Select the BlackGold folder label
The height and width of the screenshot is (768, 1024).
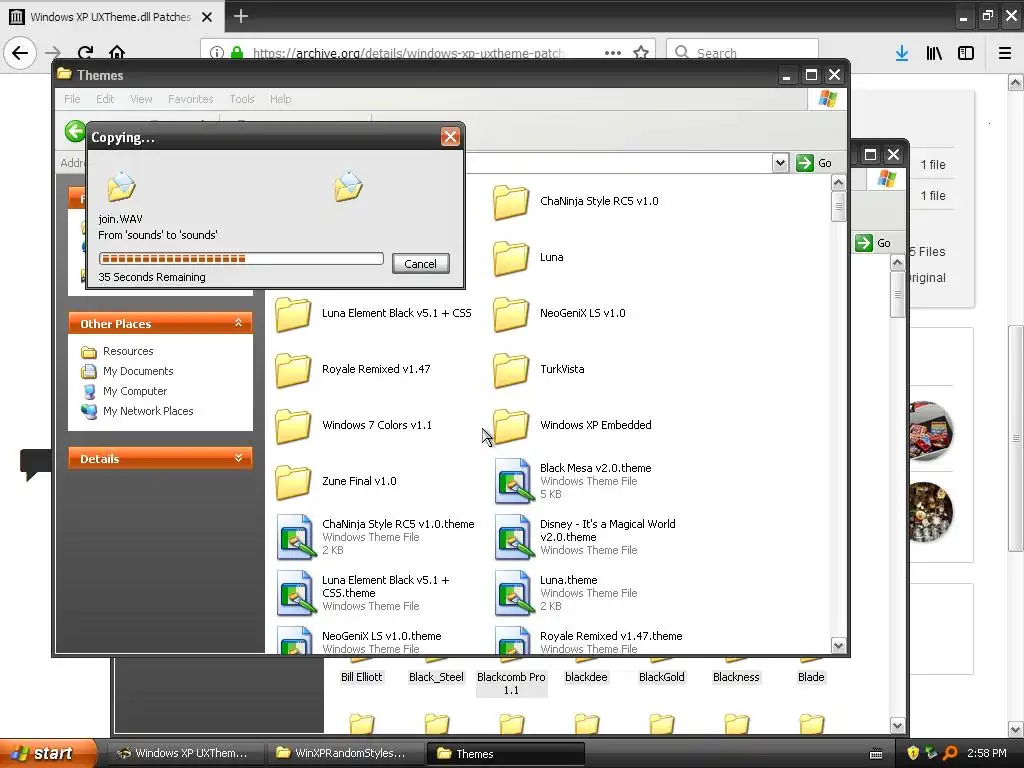(662, 677)
